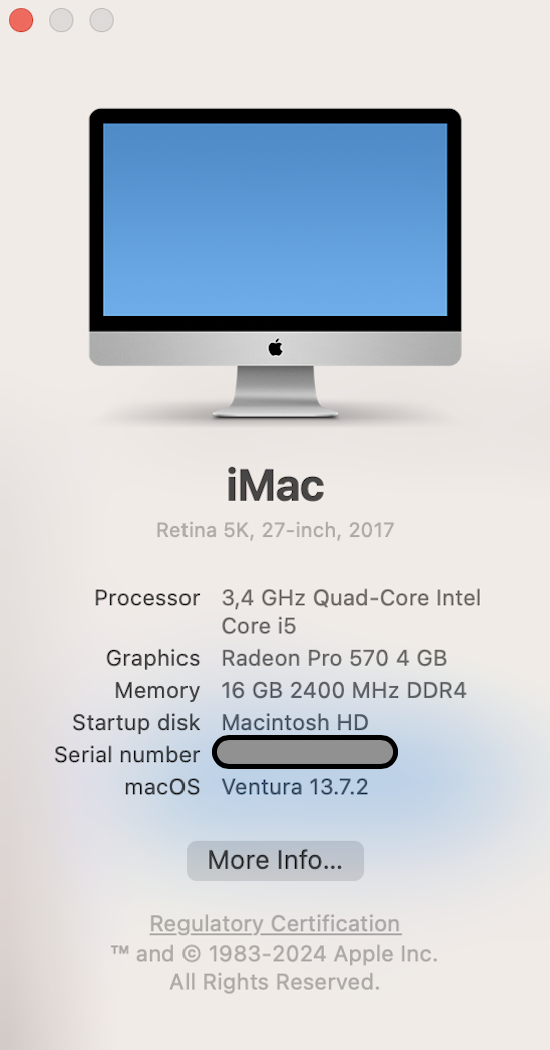Click the blue screen of the iMac picture
Screen dimensions: 550x1050
click(275, 219)
